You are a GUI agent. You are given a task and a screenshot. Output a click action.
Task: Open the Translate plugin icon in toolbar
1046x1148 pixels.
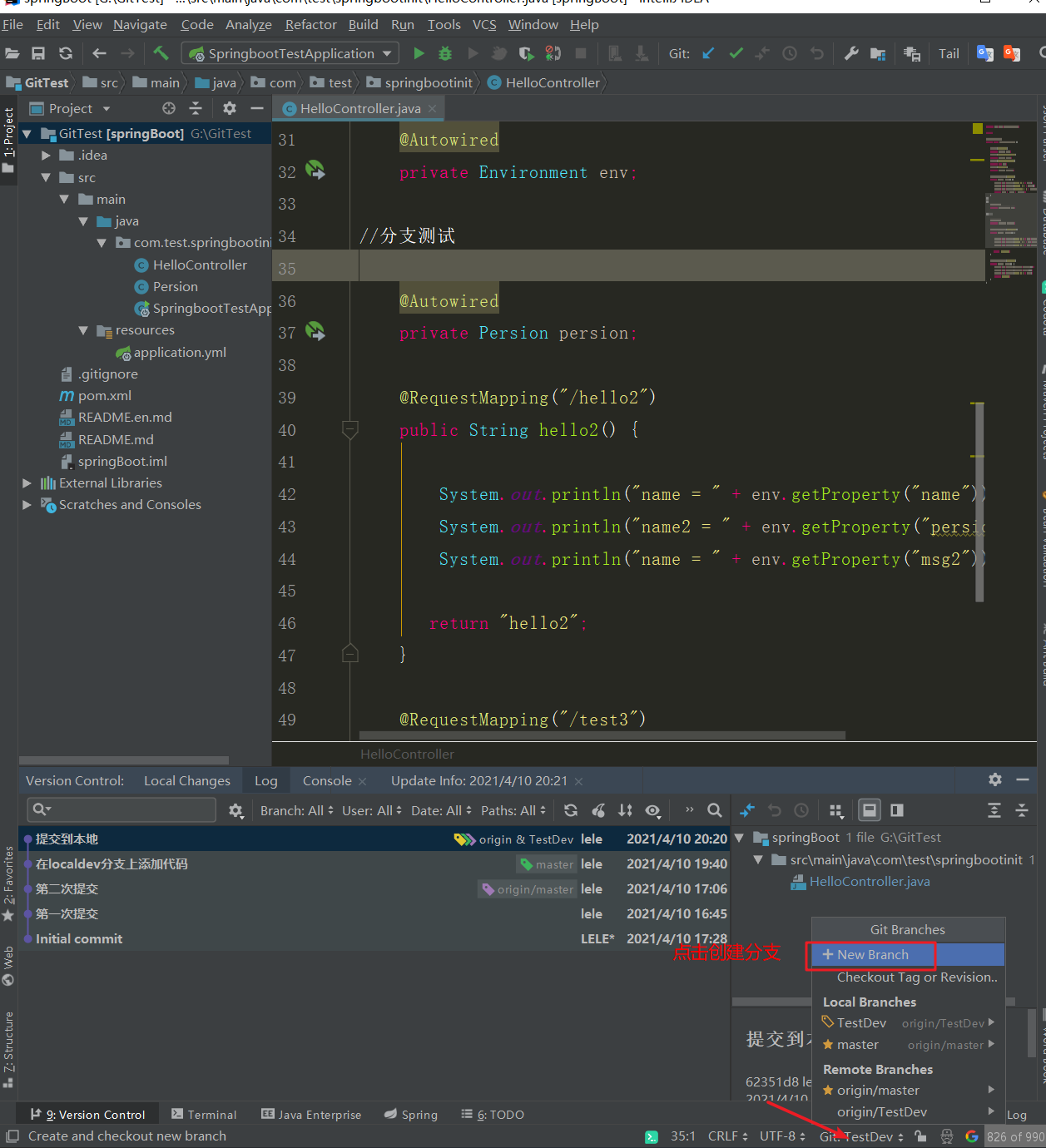pos(984,52)
